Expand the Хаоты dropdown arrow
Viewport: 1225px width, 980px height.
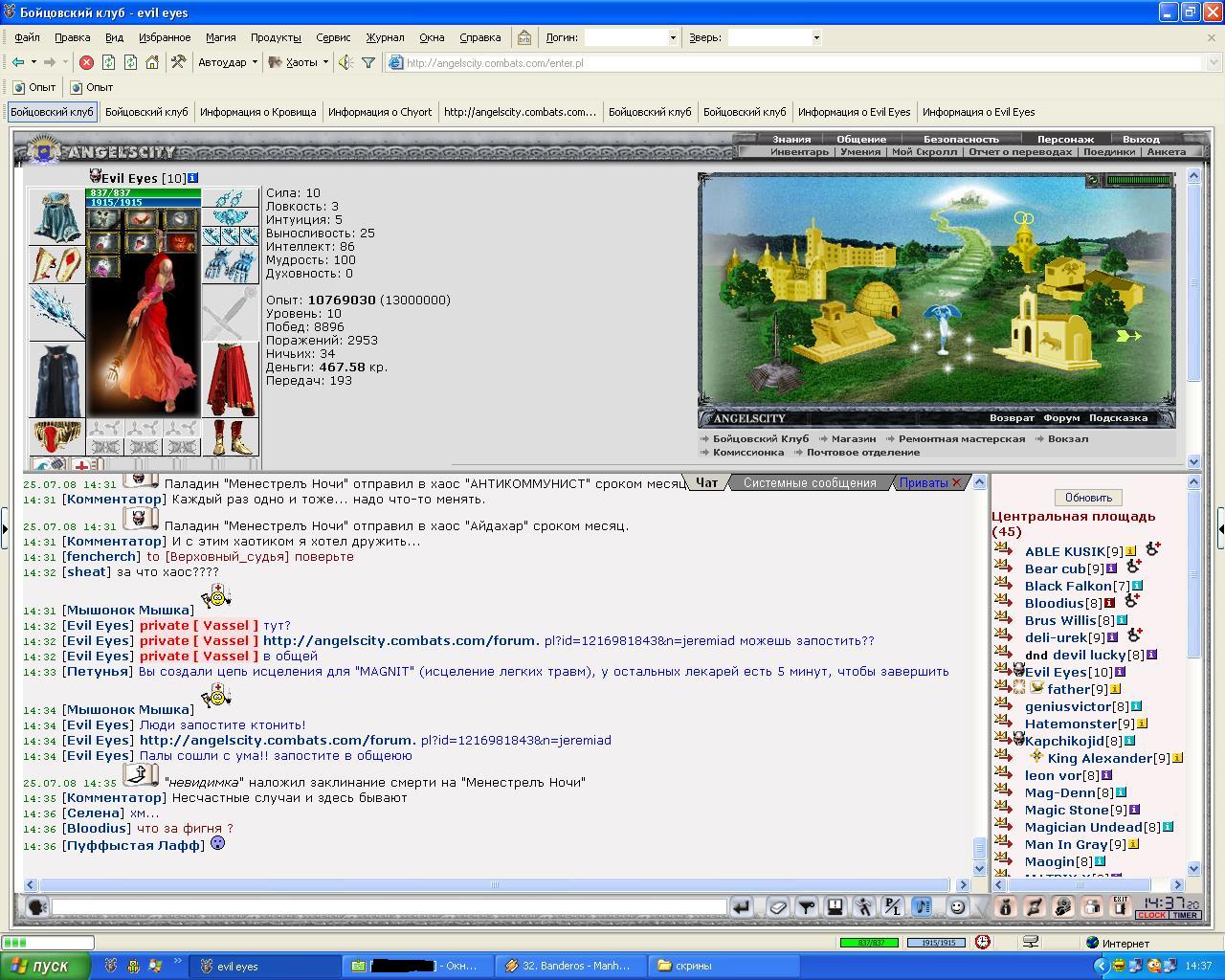point(325,62)
